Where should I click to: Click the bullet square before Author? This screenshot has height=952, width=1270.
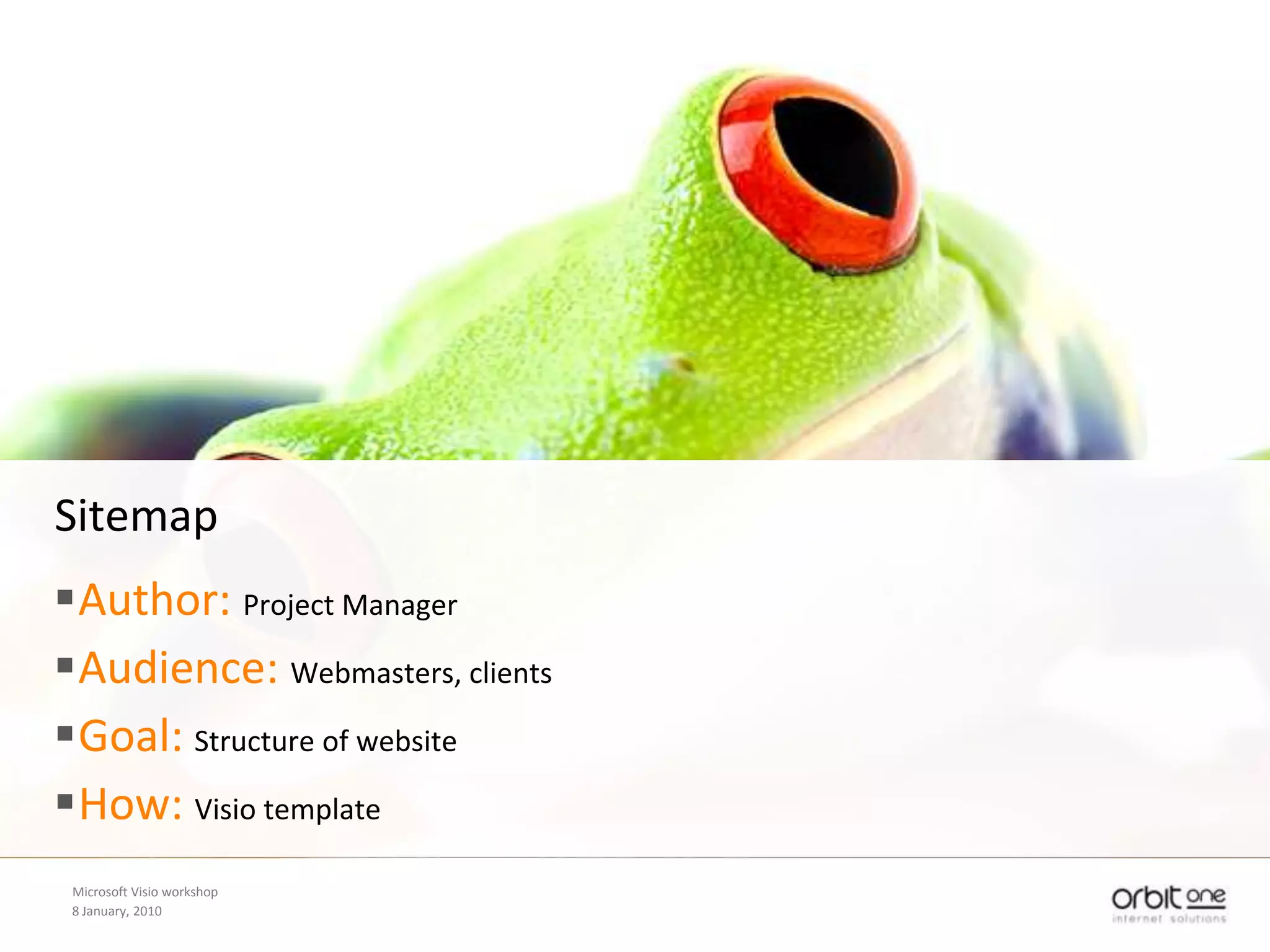[x=65, y=597]
